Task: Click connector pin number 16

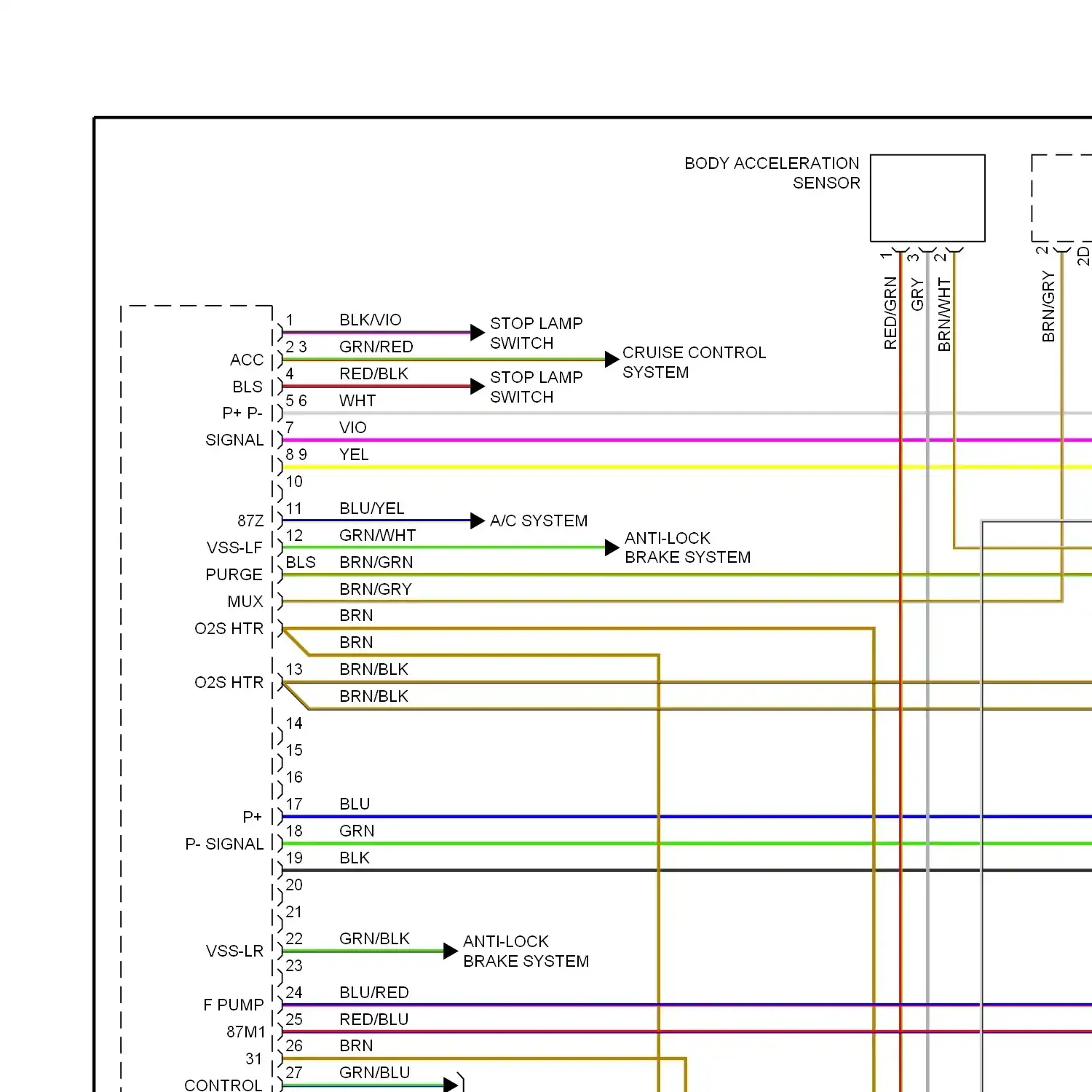Action: tap(294, 777)
